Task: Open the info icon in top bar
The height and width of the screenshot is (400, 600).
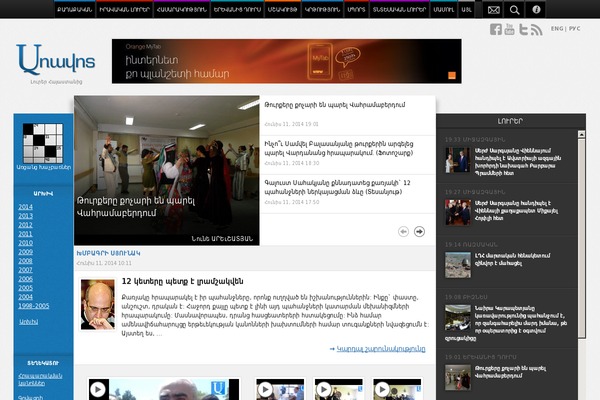Action: click(536, 10)
